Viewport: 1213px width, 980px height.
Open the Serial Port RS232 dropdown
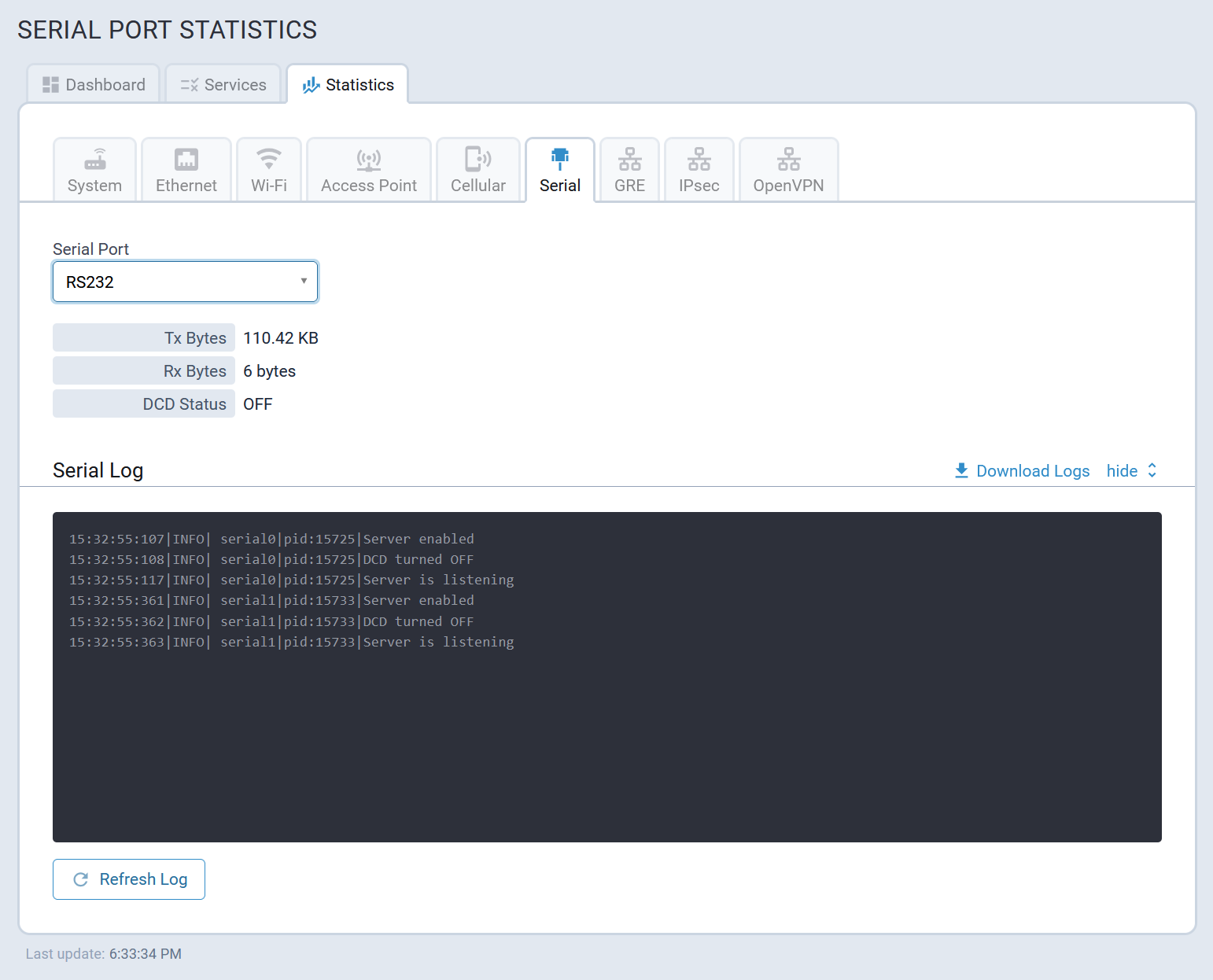tap(186, 282)
